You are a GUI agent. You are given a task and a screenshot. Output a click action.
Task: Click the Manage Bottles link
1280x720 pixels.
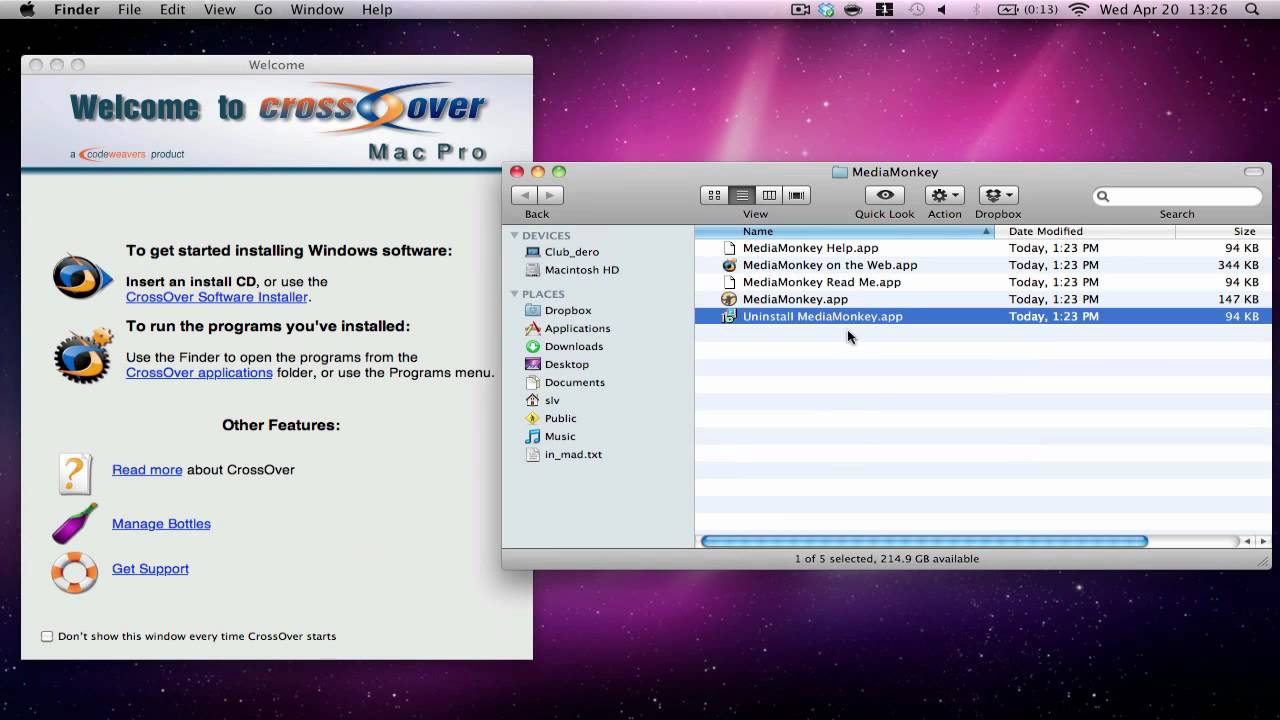click(x=161, y=523)
